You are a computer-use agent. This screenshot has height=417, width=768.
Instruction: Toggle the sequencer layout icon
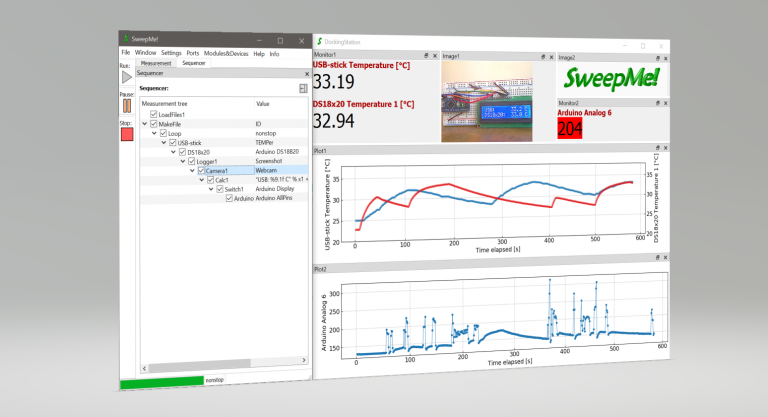click(303, 88)
